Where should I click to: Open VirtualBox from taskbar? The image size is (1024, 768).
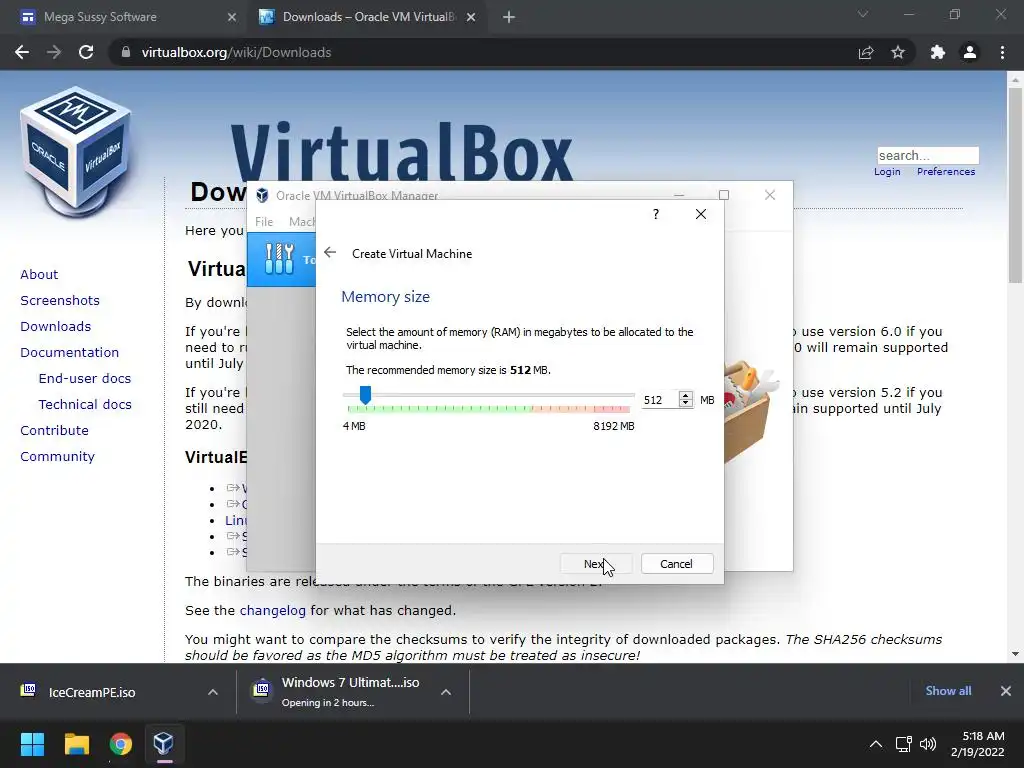(x=163, y=744)
